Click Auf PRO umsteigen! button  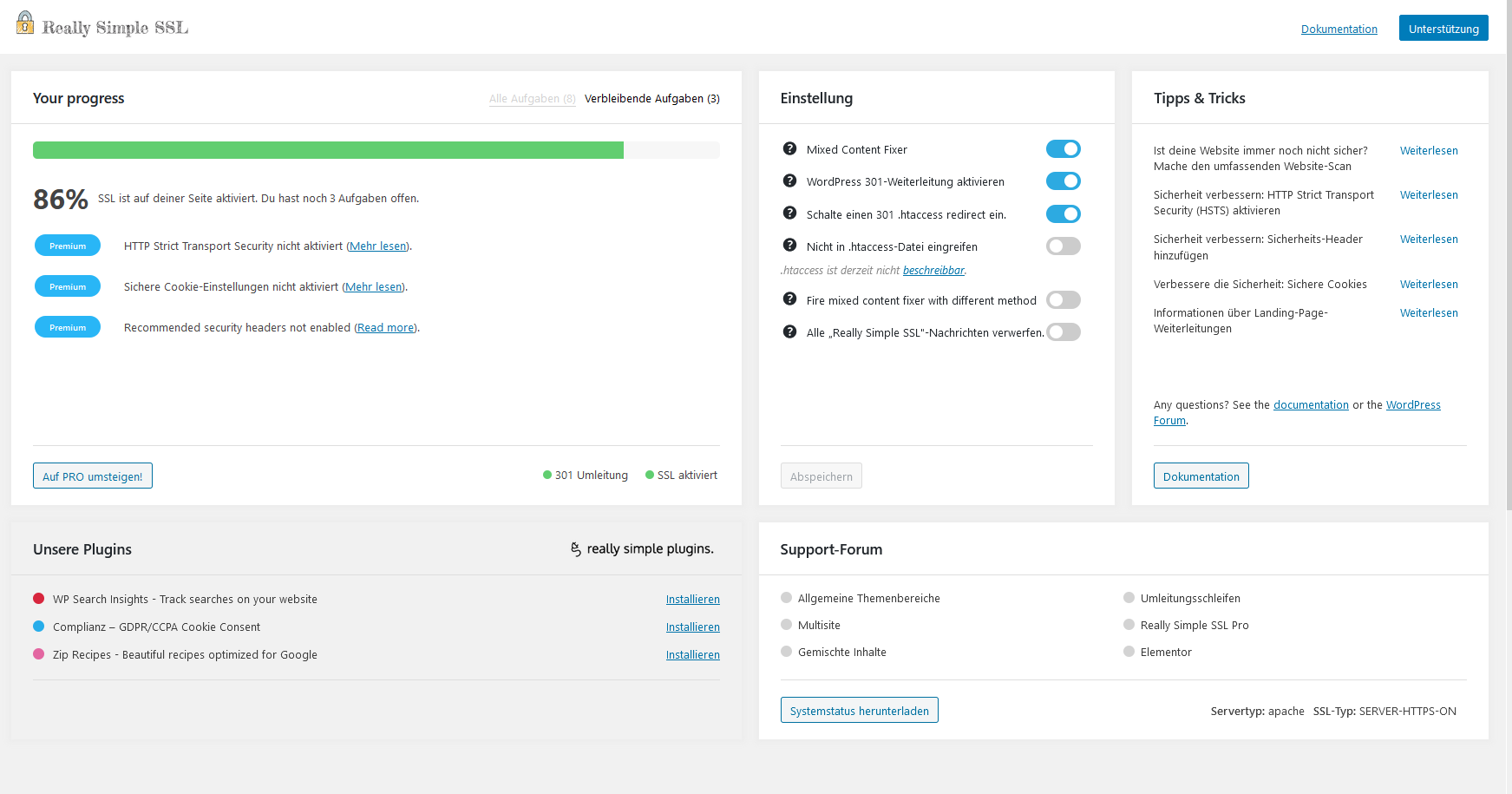93,476
